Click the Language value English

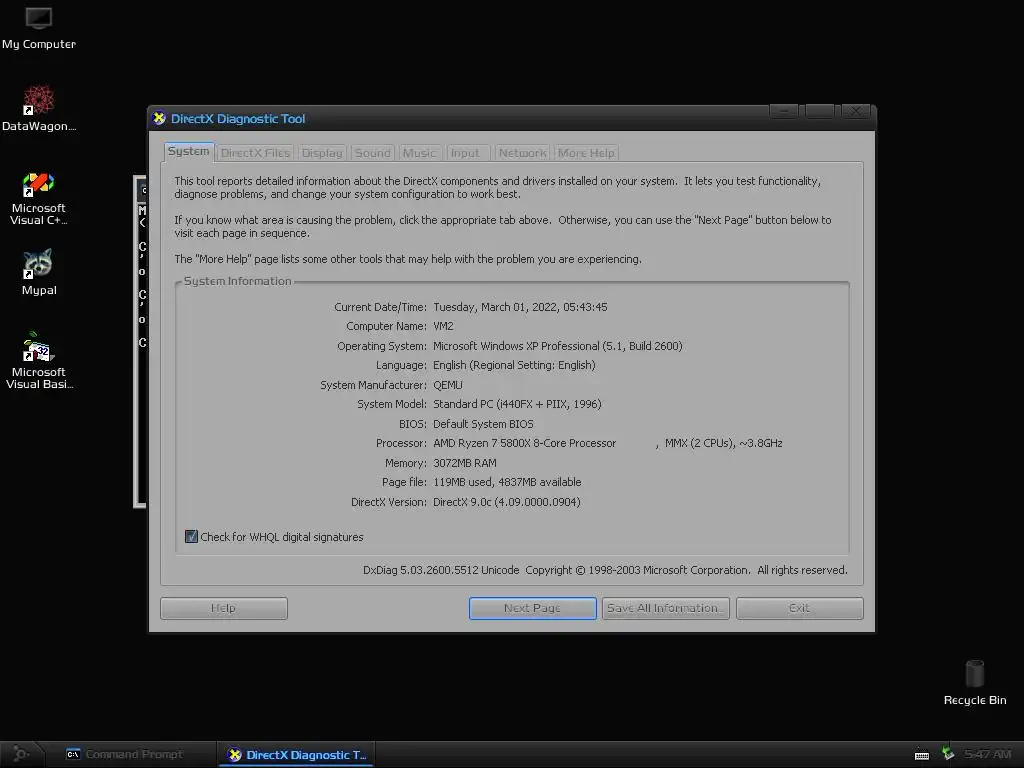coord(514,366)
